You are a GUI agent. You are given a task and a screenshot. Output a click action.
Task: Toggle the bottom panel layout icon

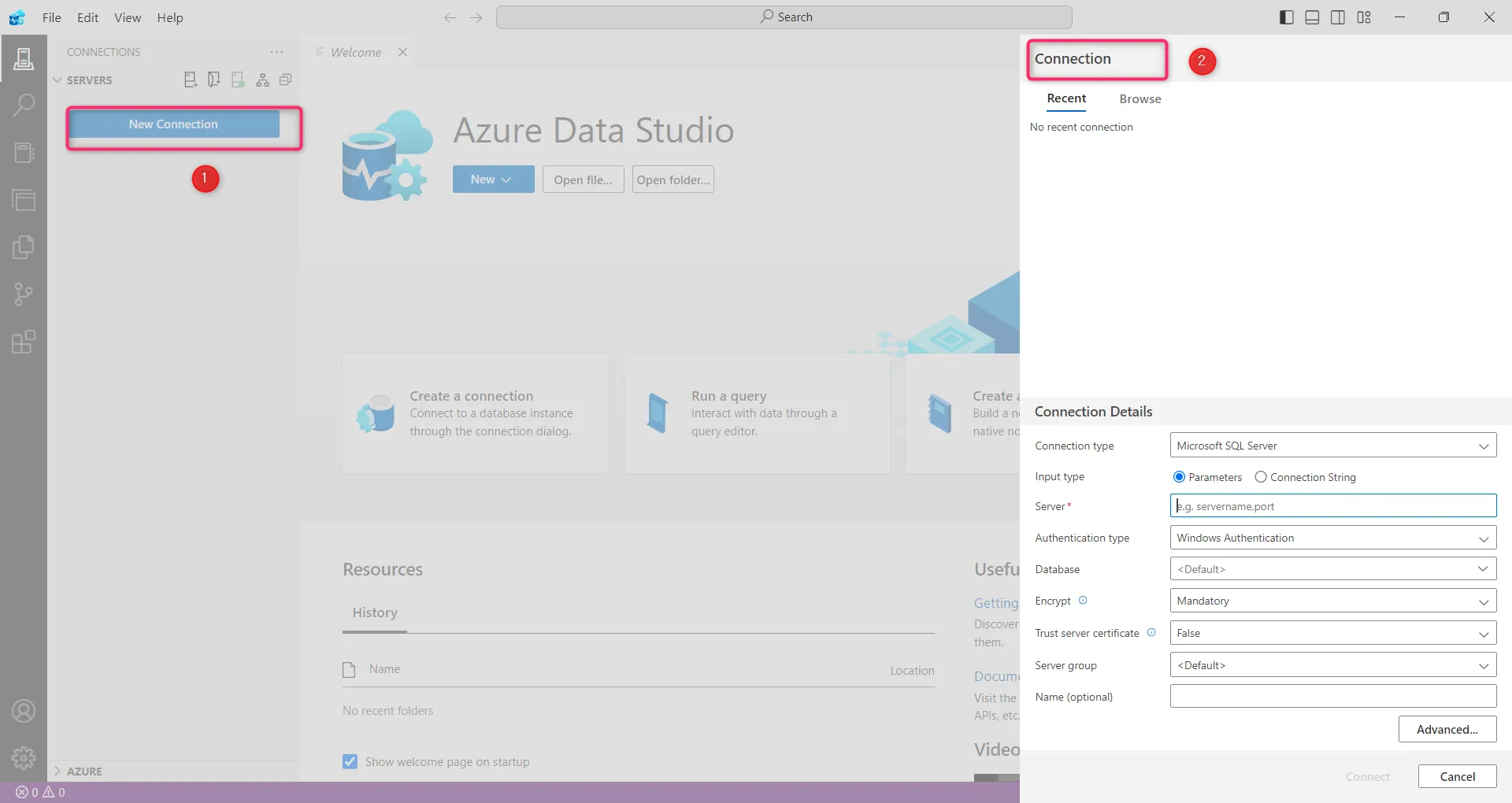pyautogui.click(x=1312, y=17)
